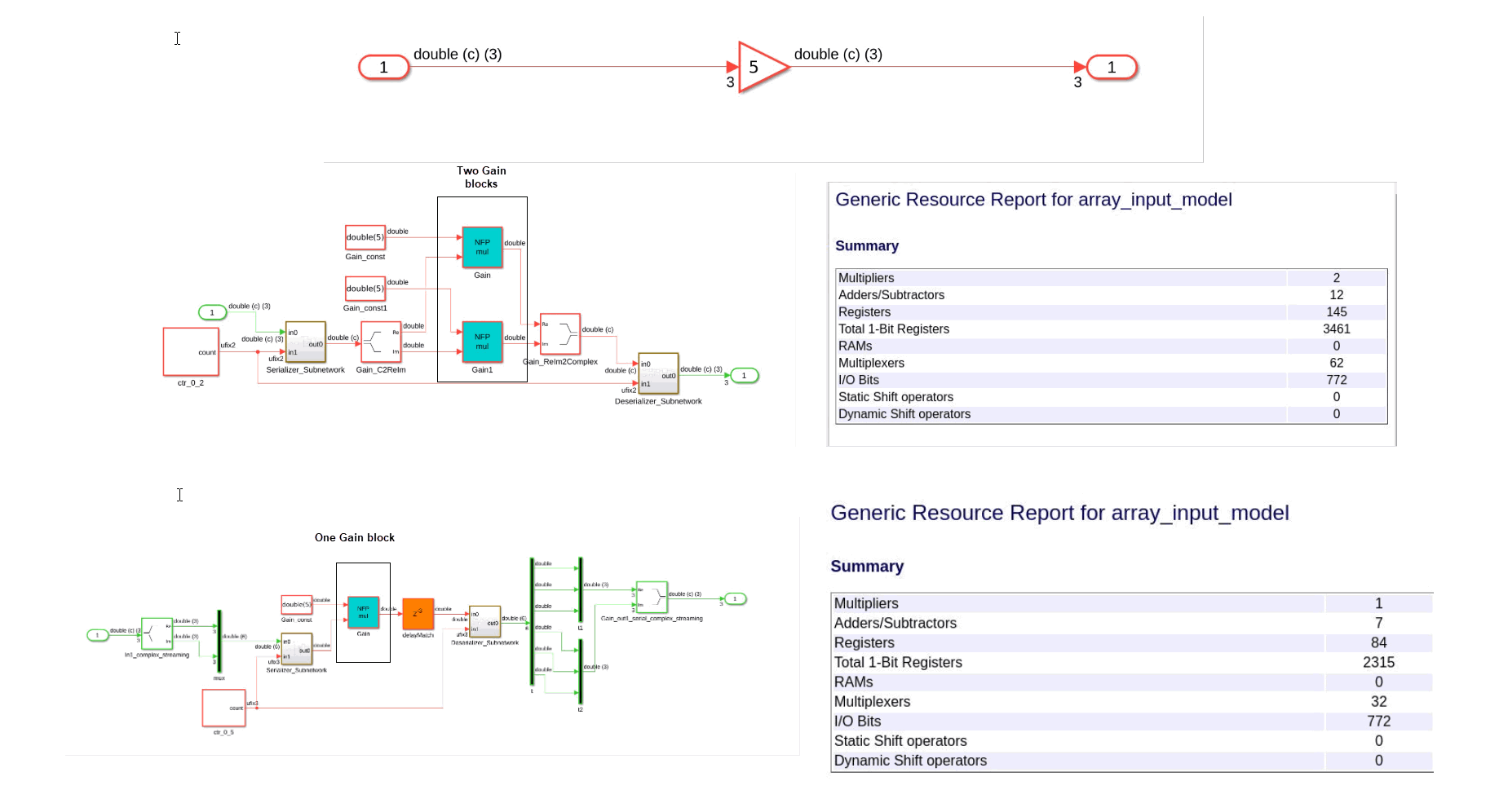Click the NFP mul block labeled Gain1
Image resolution: width=1499 pixels, height=812 pixels.
pyautogui.click(x=482, y=342)
